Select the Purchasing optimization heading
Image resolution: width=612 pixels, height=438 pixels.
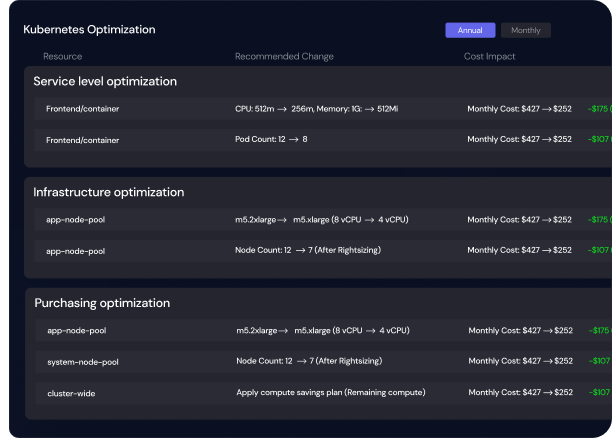coord(102,303)
